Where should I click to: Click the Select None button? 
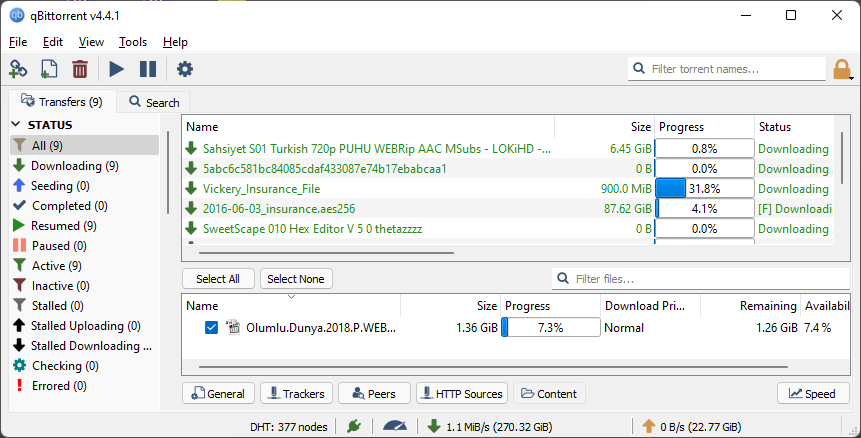coord(296,279)
